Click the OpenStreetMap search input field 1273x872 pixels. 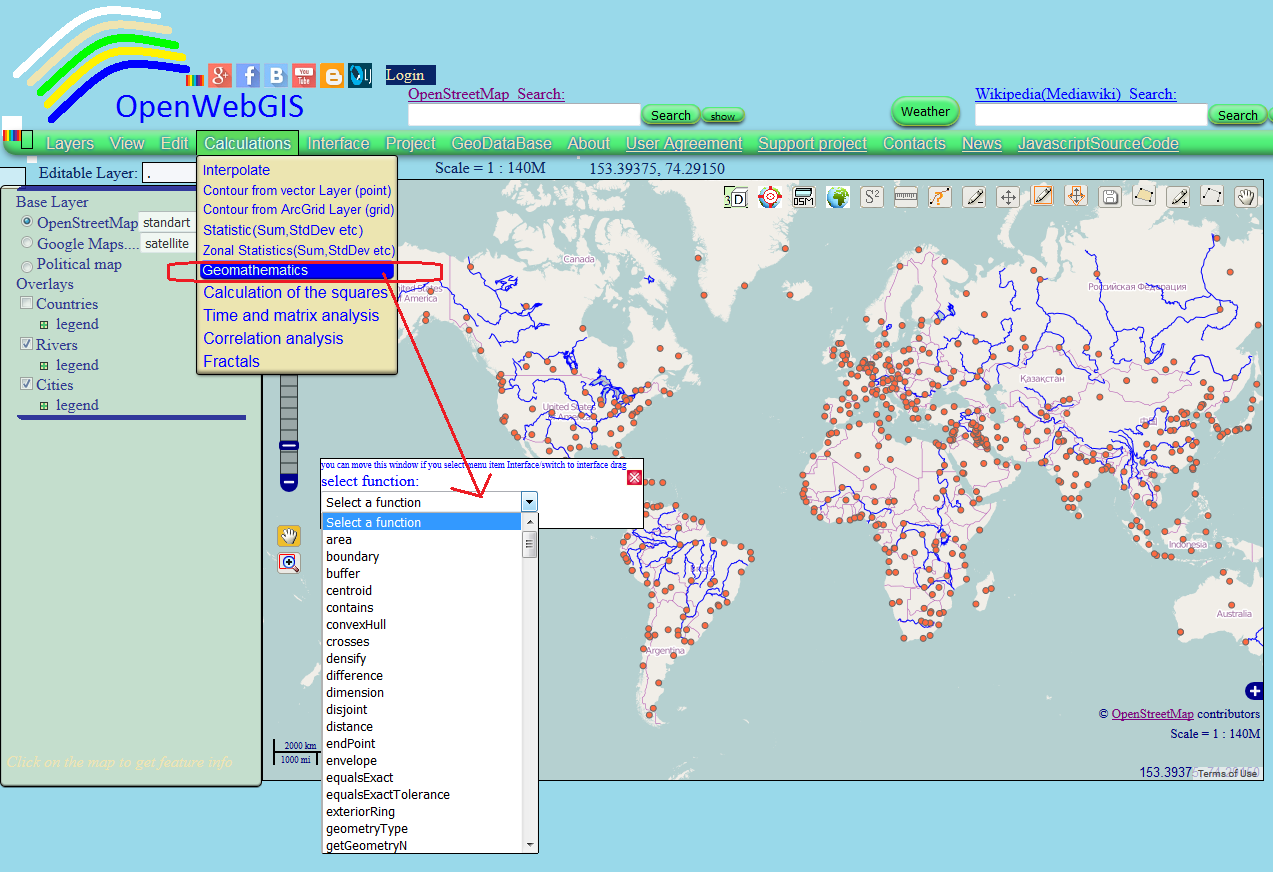pyautogui.click(x=524, y=115)
